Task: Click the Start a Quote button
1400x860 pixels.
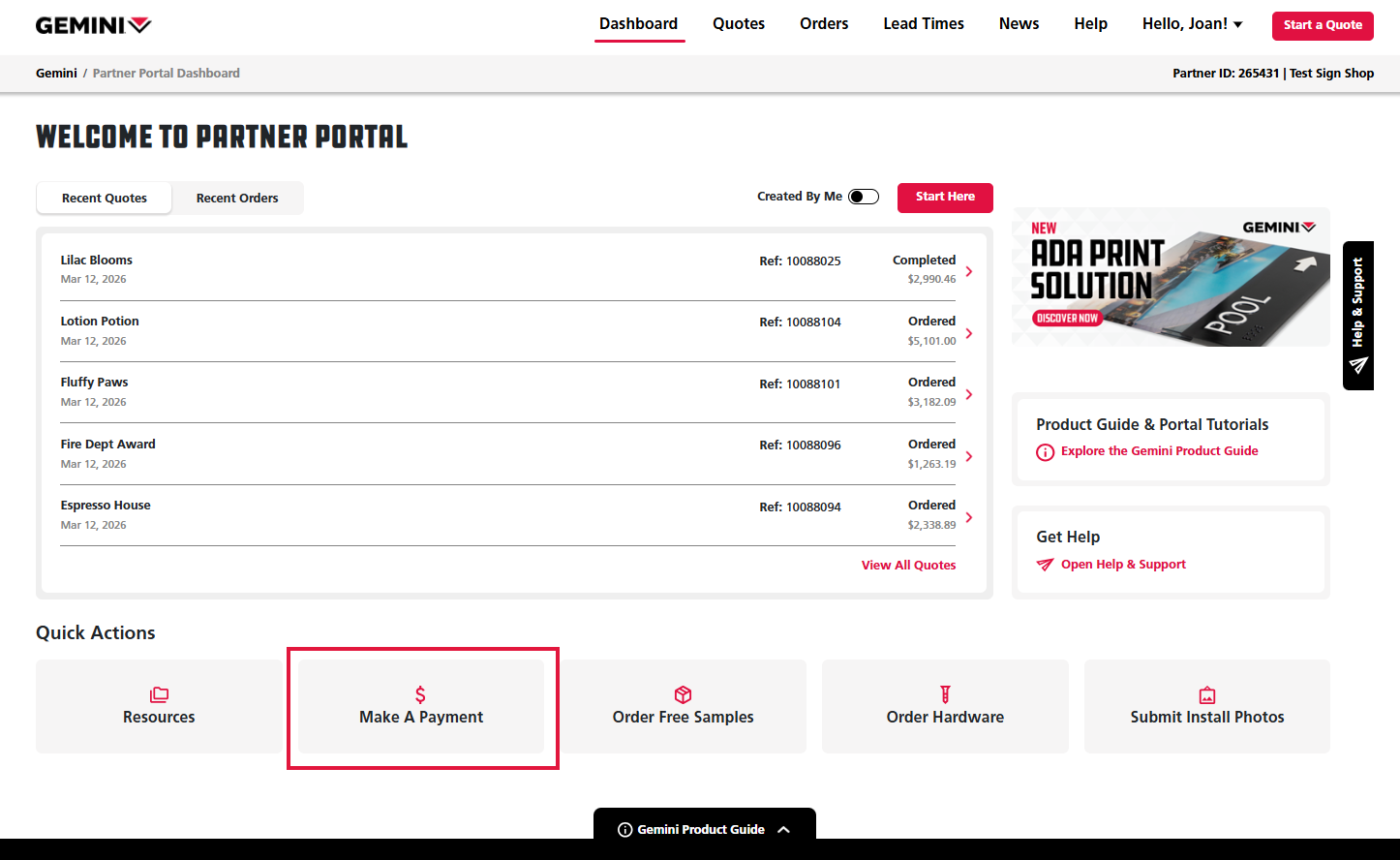Action: pos(1322,25)
